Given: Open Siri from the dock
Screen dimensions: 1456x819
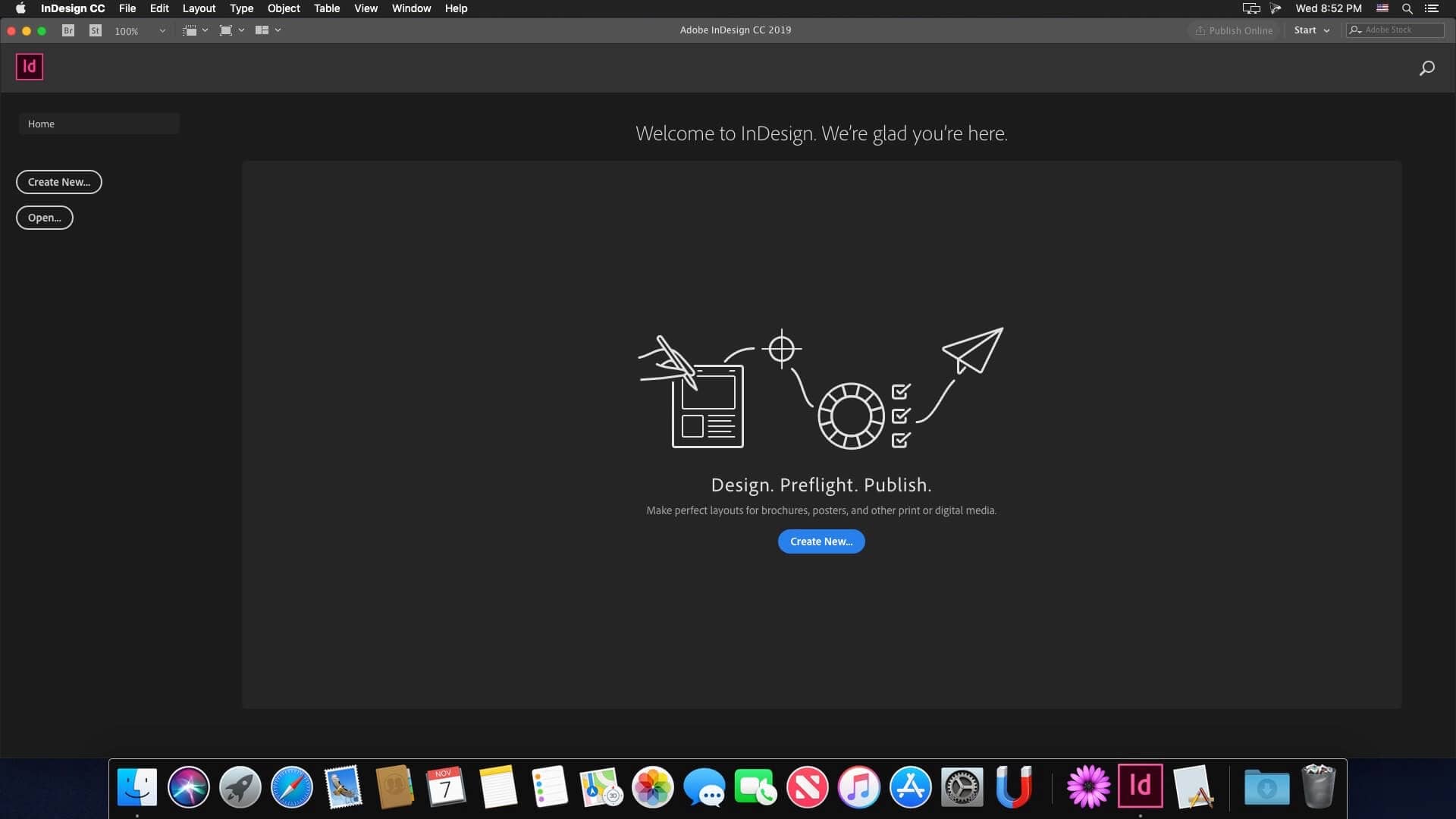Looking at the screenshot, I should (x=189, y=787).
